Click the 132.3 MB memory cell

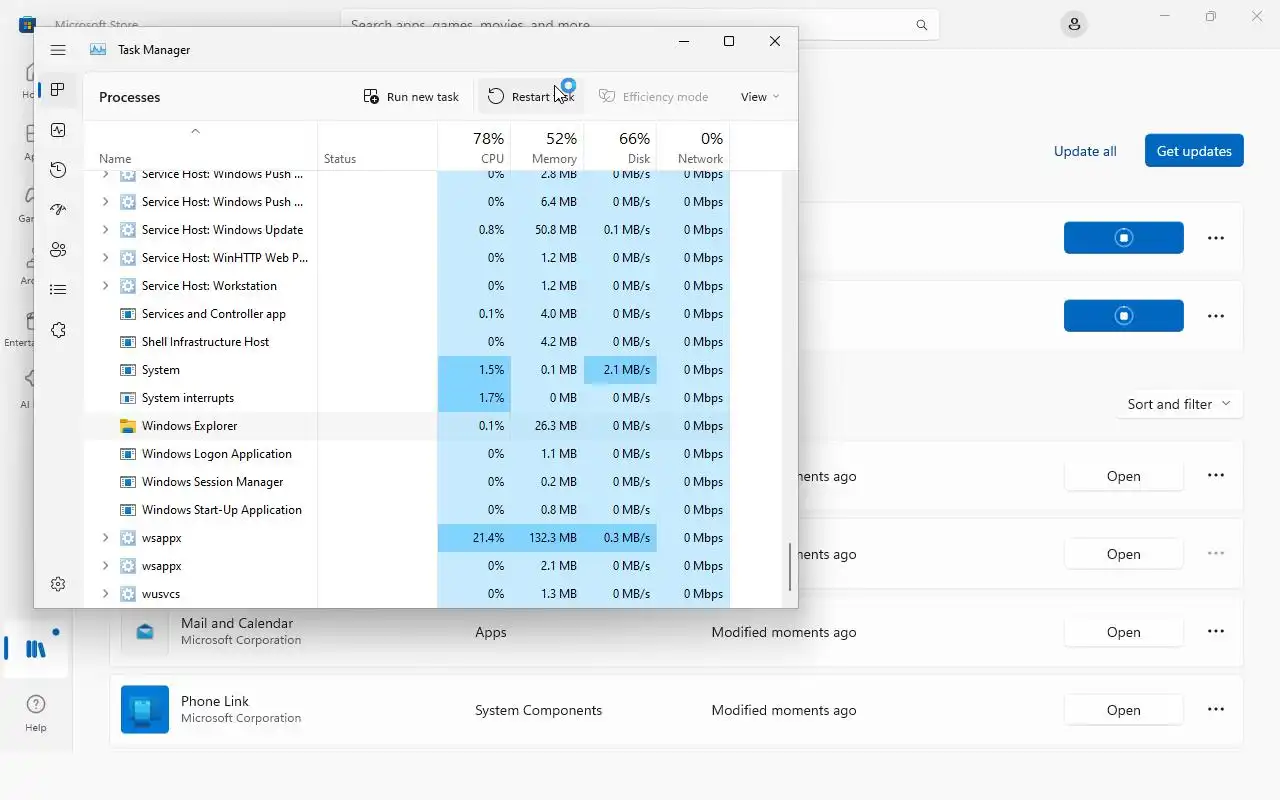547,538
